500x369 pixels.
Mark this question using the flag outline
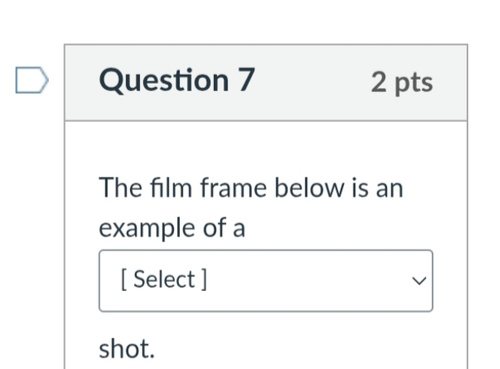(x=32, y=80)
